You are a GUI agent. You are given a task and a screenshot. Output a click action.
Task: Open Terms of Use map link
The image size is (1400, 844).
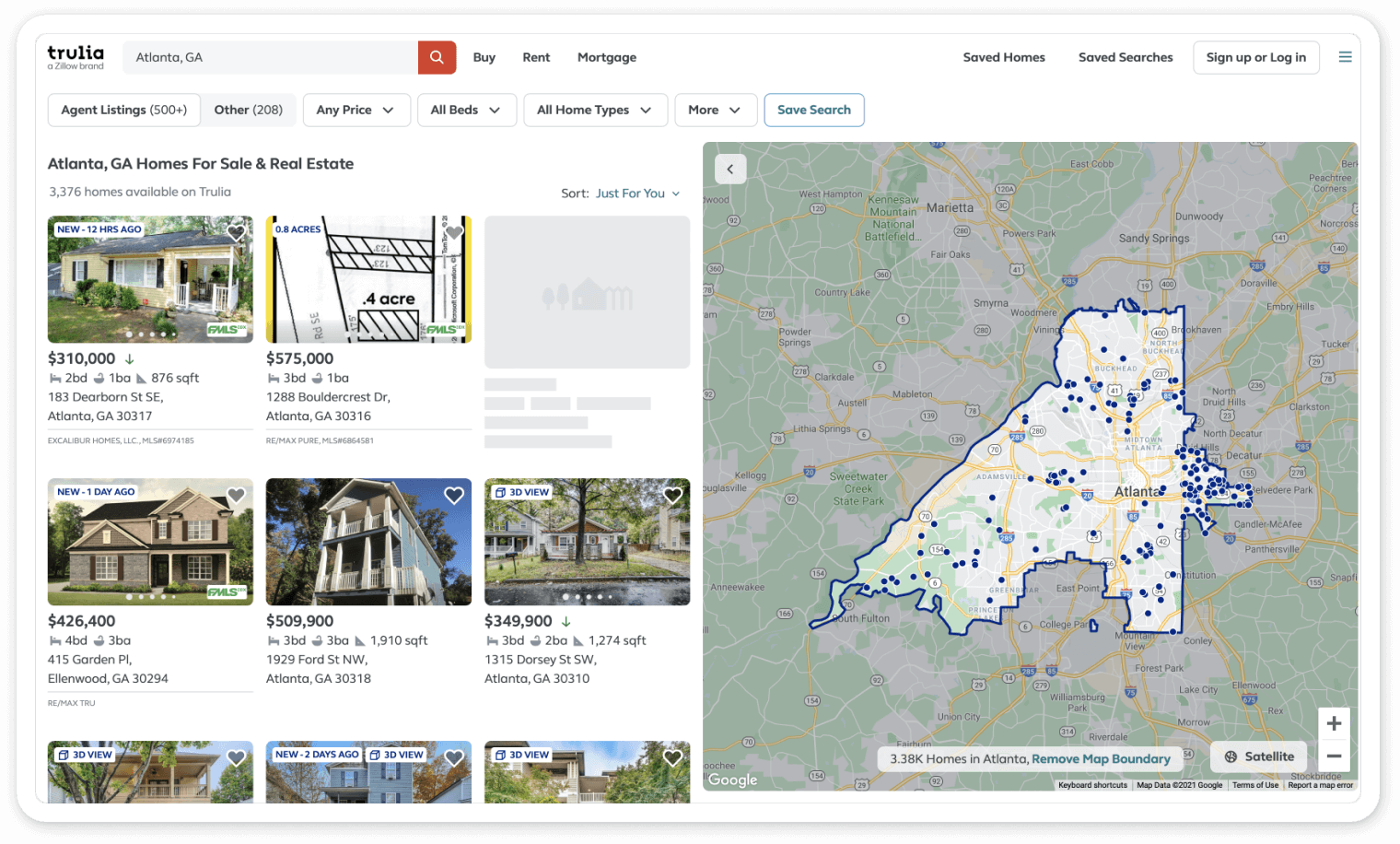(1255, 785)
